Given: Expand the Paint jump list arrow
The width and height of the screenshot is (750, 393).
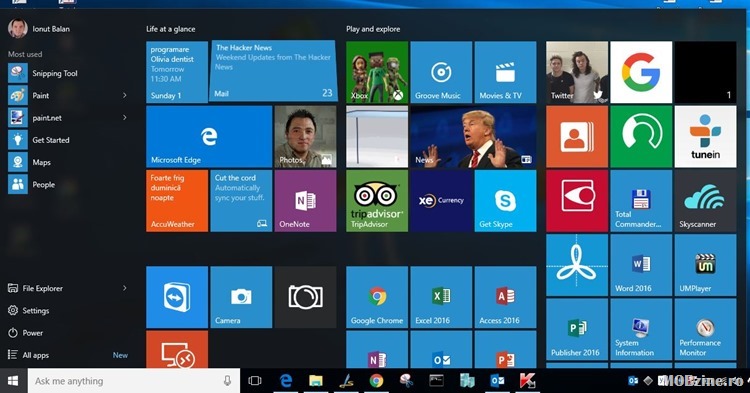Looking at the screenshot, I should (x=124, y=95).
